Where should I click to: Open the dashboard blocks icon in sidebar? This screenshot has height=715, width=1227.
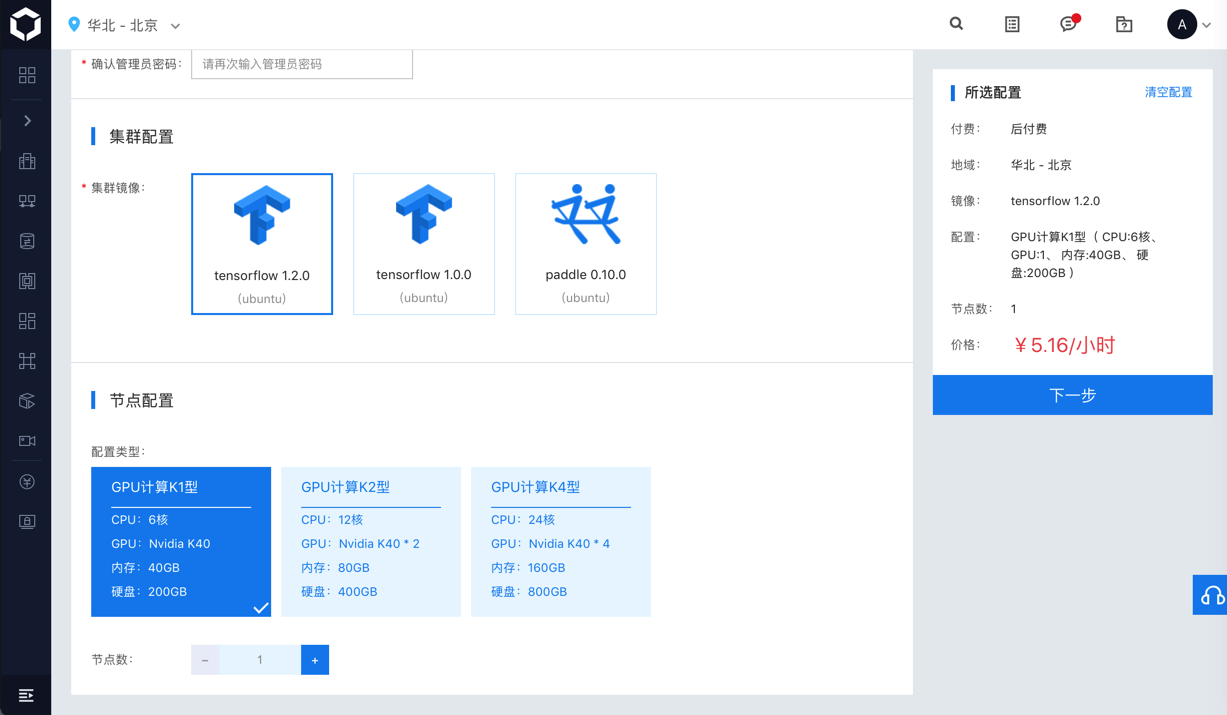coord(27,321)
